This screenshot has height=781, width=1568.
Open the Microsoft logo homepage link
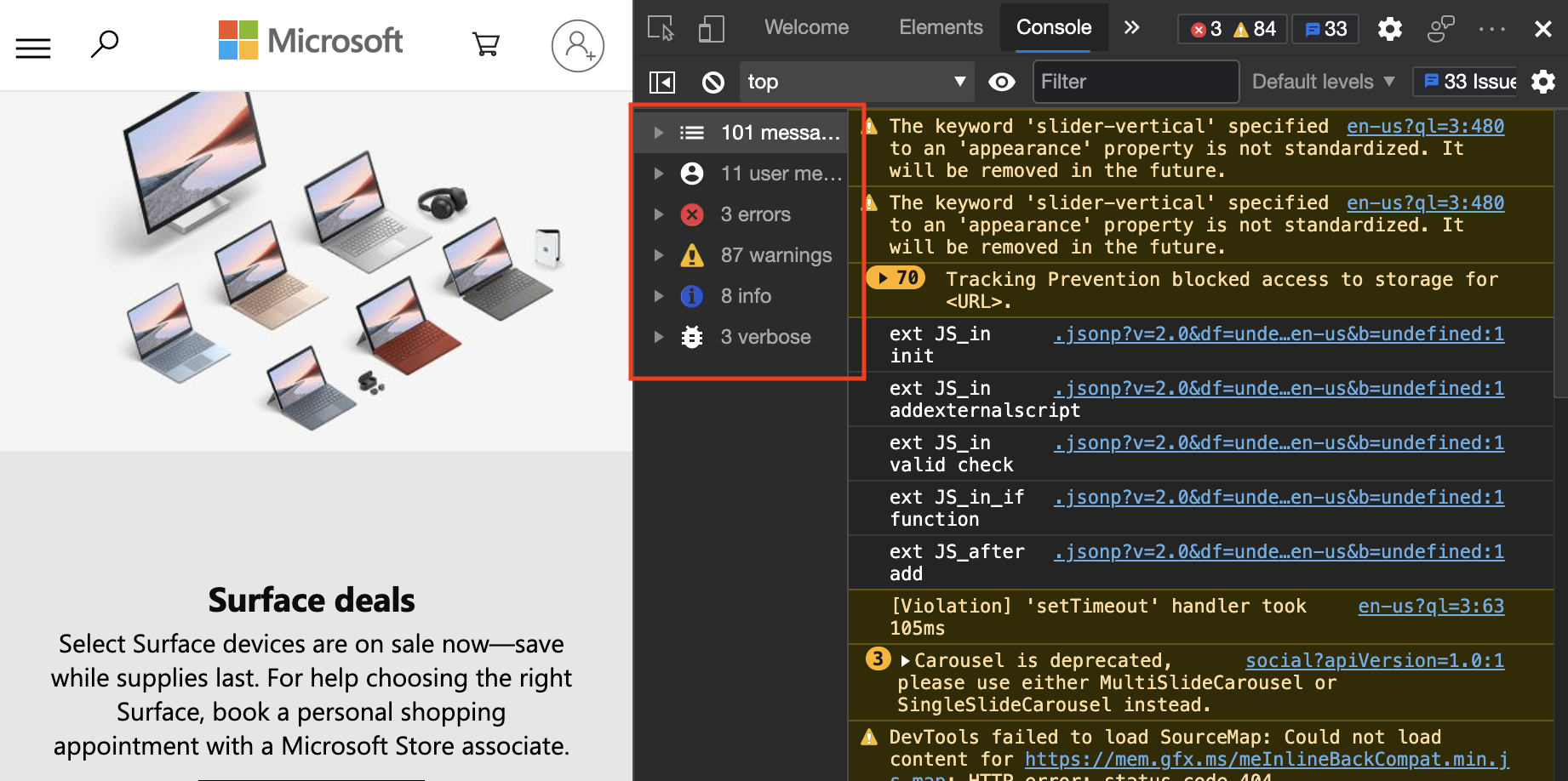point(311,40)
